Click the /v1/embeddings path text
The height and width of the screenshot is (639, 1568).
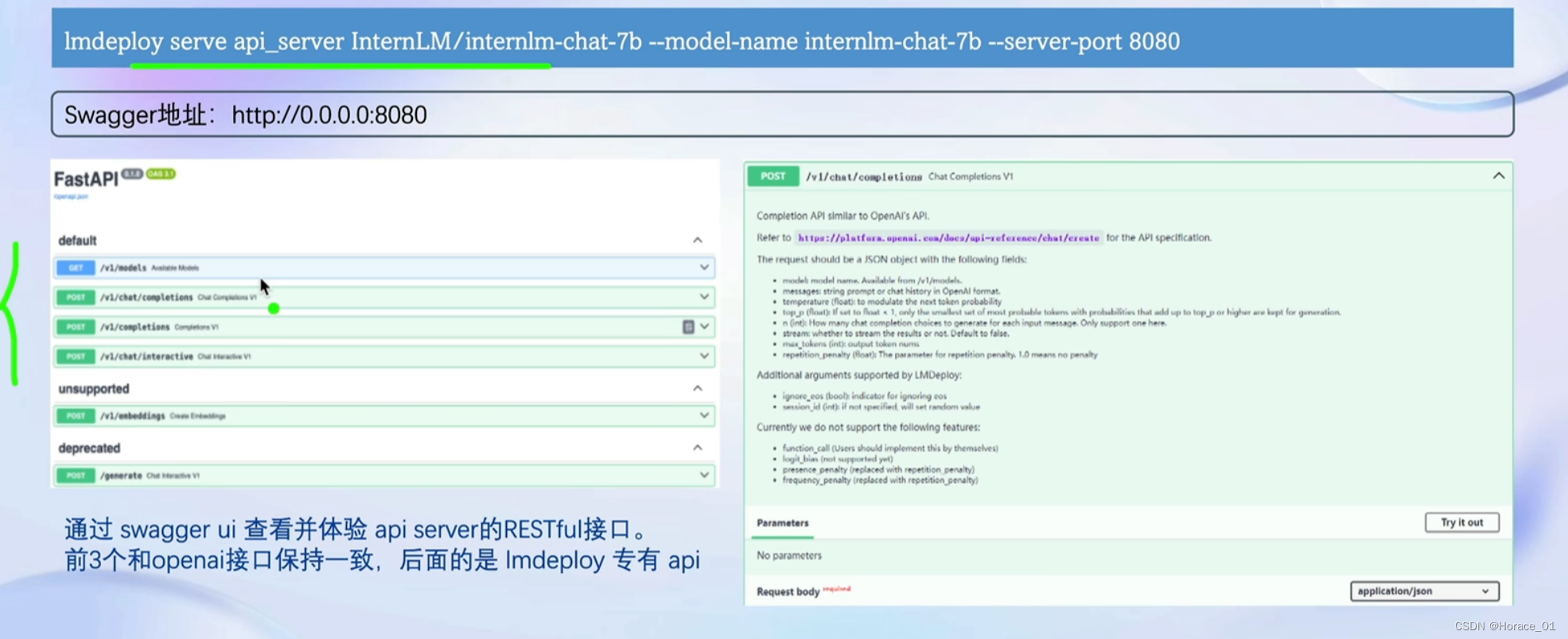coord(132,416)
